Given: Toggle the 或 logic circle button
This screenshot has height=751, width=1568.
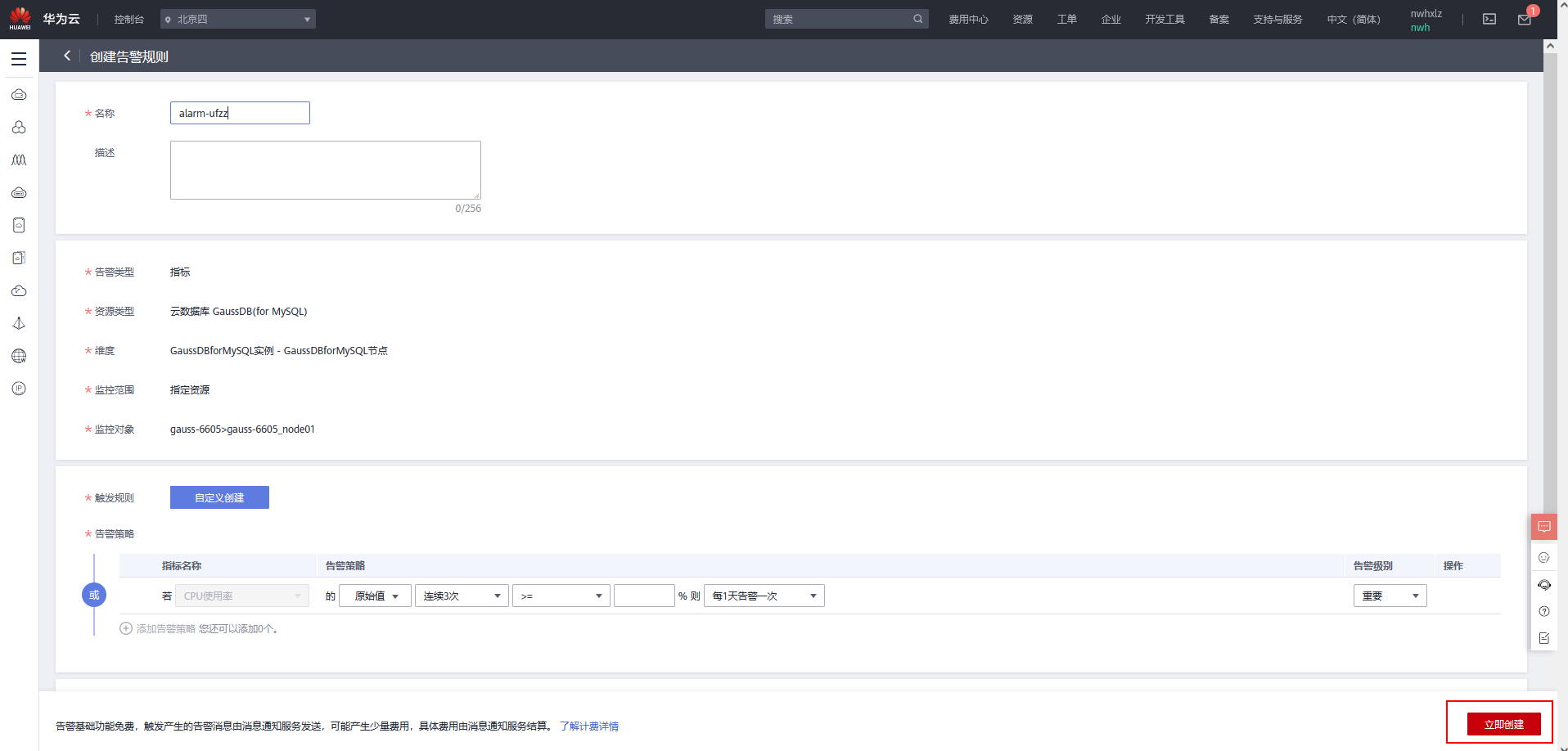Looking at the screenshot, I should 94,595.
